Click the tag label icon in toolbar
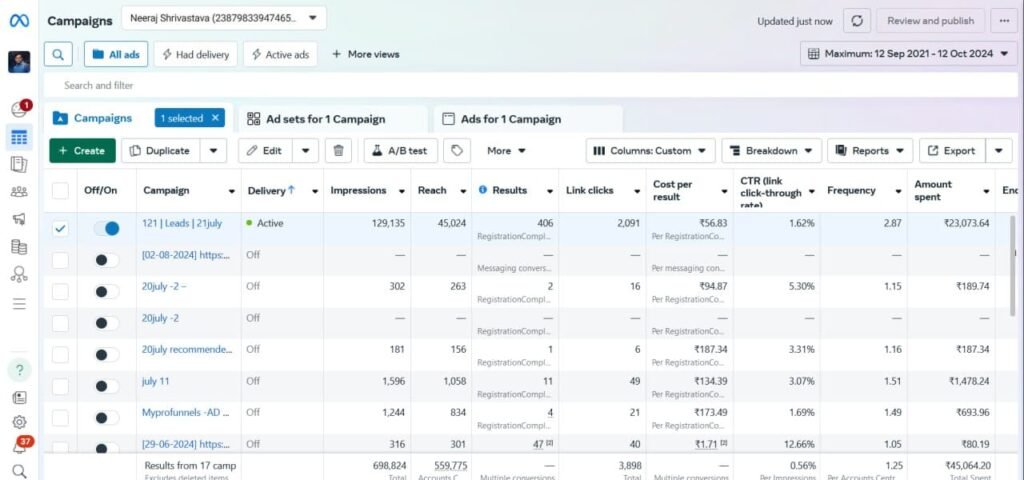1024x480 pixels. point(456,151)
